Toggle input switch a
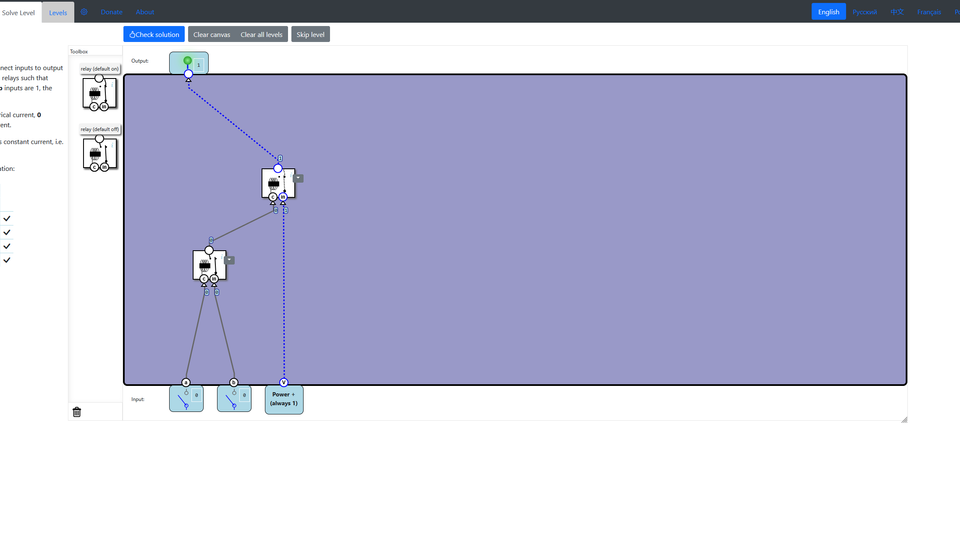Screen dimensions: 960x540 (185, 400)
